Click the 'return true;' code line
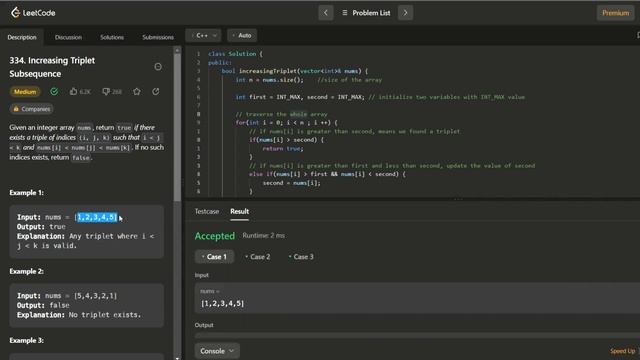Image resolution: width=640 pixels, height=360 pixels. 283,149
